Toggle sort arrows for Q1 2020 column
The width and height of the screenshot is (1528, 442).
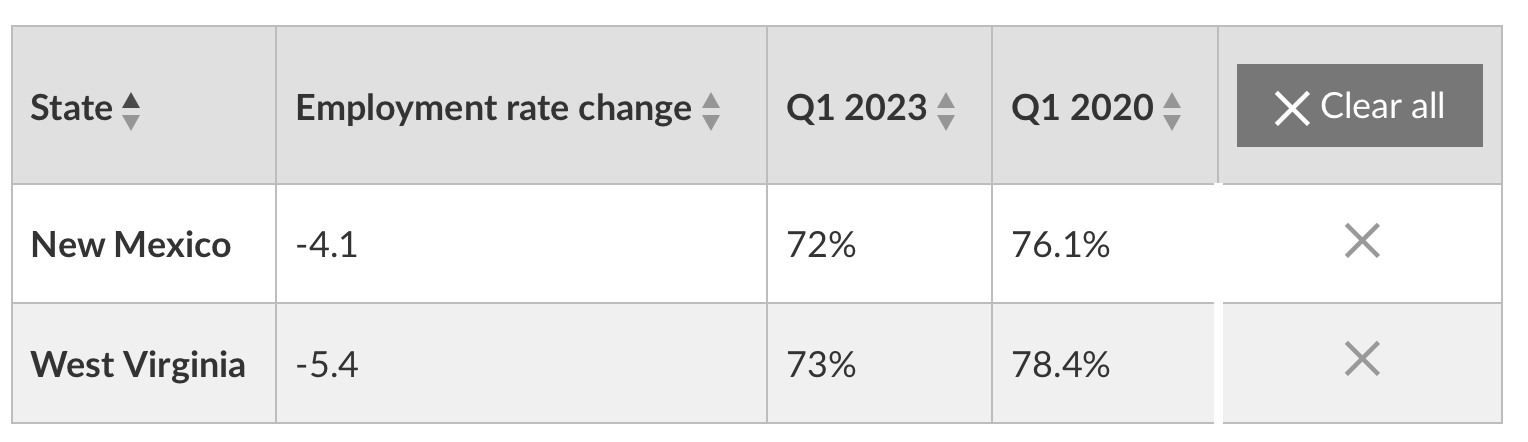[x=1172, y=109]
